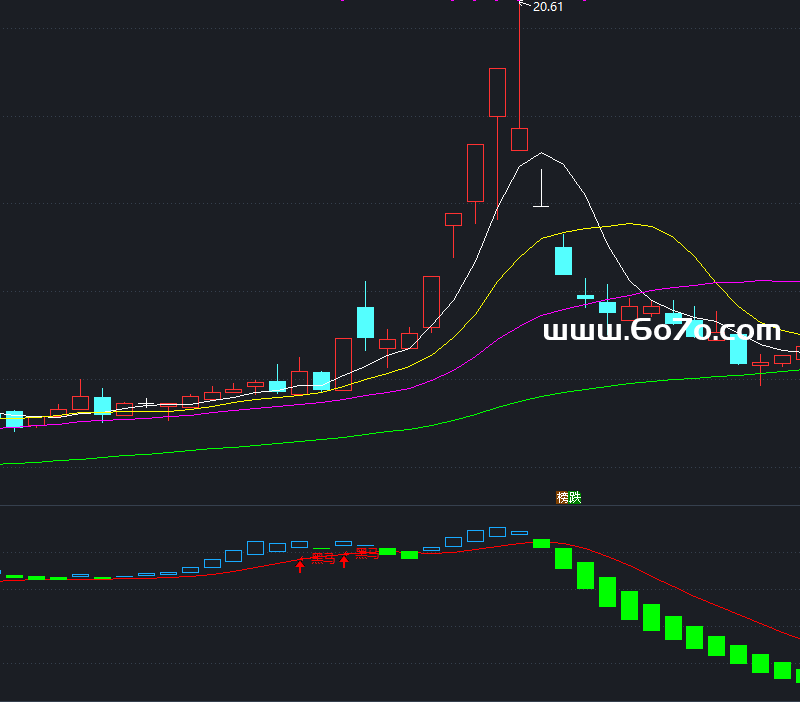Open the www.6o7o.com watermark link
This screenshot has width=800, height=702.
click(661, 331)
